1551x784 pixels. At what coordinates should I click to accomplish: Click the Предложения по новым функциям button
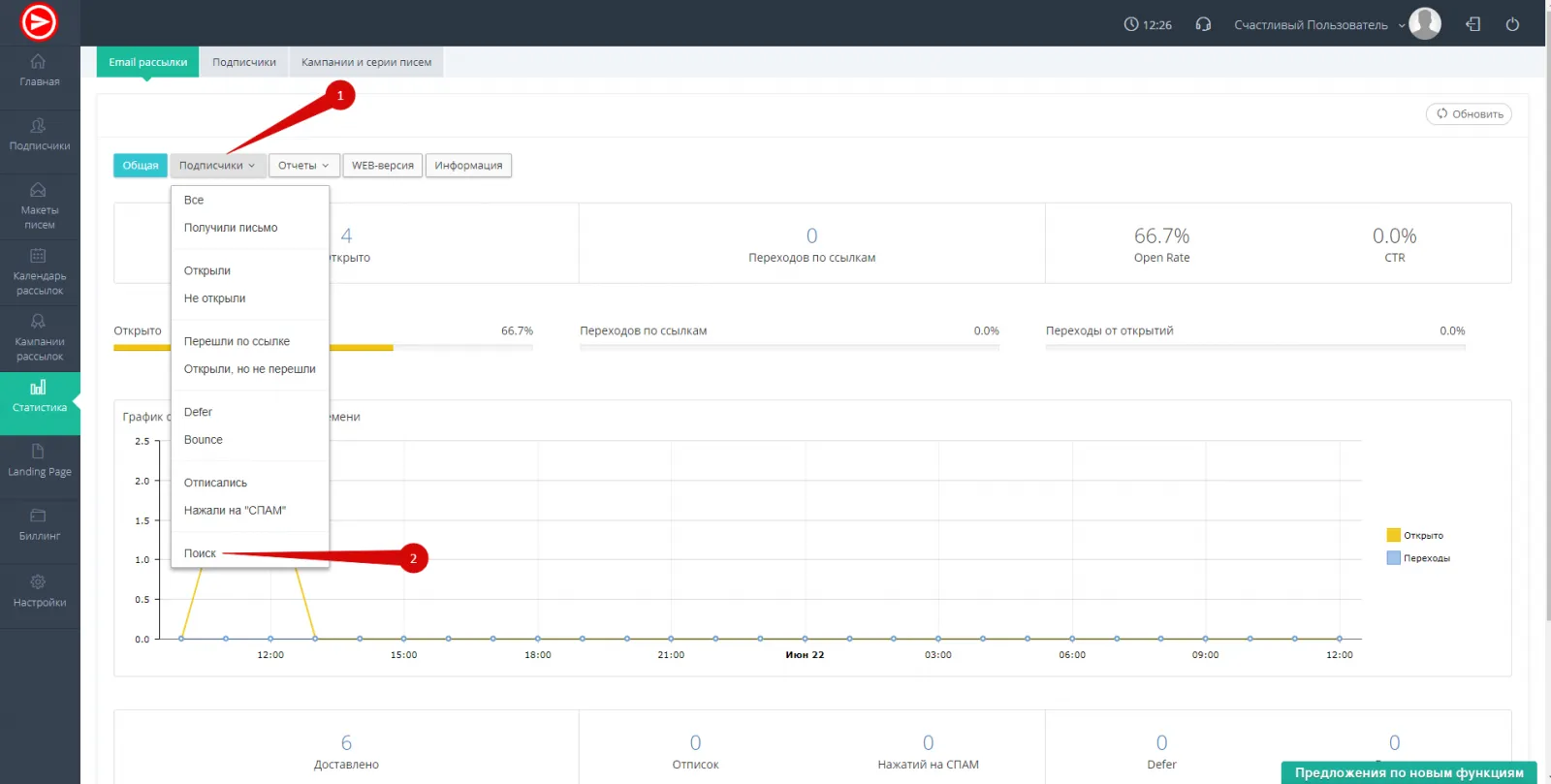click(x=1409, y=772)
